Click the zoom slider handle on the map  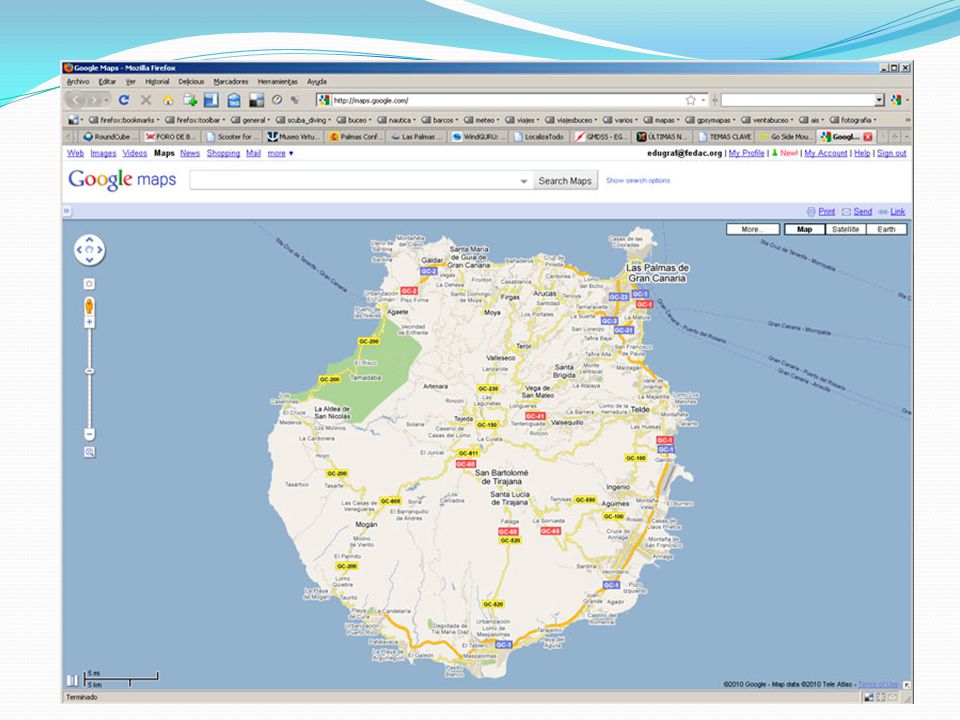pos(89,371)
